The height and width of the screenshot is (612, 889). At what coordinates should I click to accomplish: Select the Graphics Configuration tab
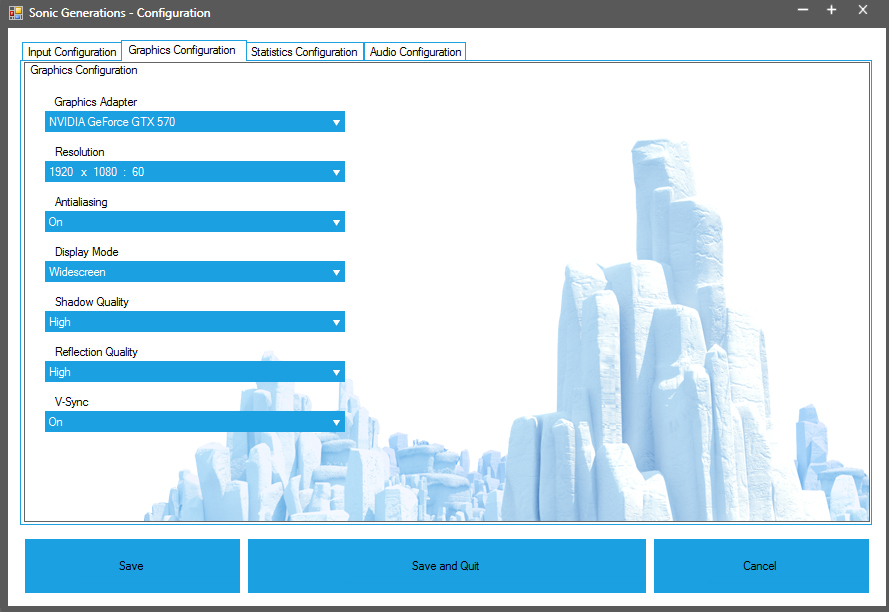[x=184, y=50]
